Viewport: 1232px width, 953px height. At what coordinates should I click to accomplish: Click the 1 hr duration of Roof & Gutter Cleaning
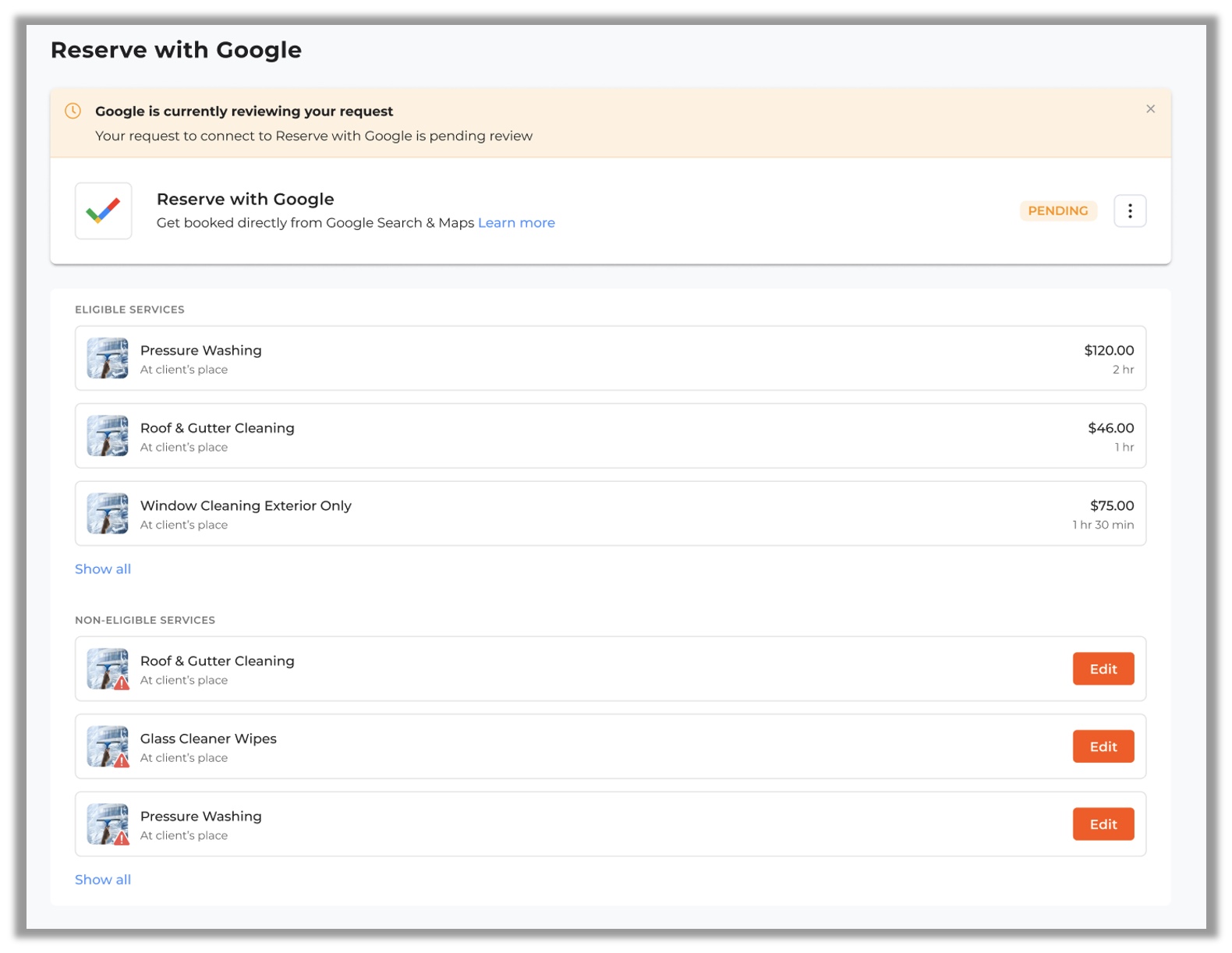click(x=1124, y=447)
